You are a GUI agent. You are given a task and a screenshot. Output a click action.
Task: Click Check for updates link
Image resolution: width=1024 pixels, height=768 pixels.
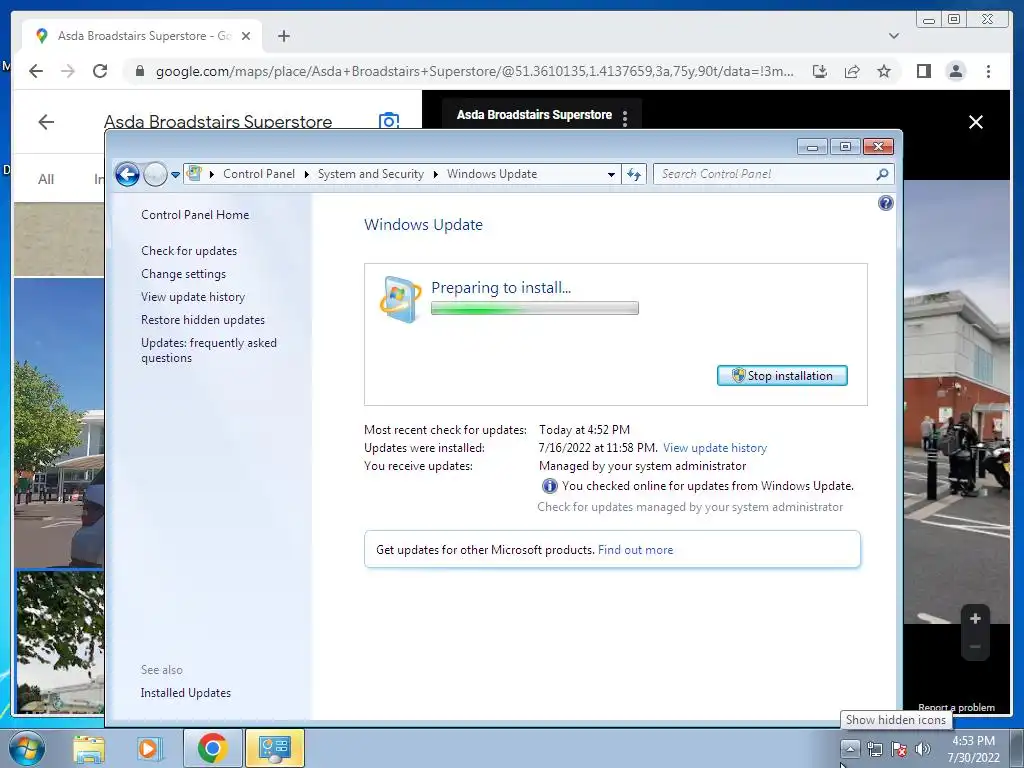[x=189, y=251]
